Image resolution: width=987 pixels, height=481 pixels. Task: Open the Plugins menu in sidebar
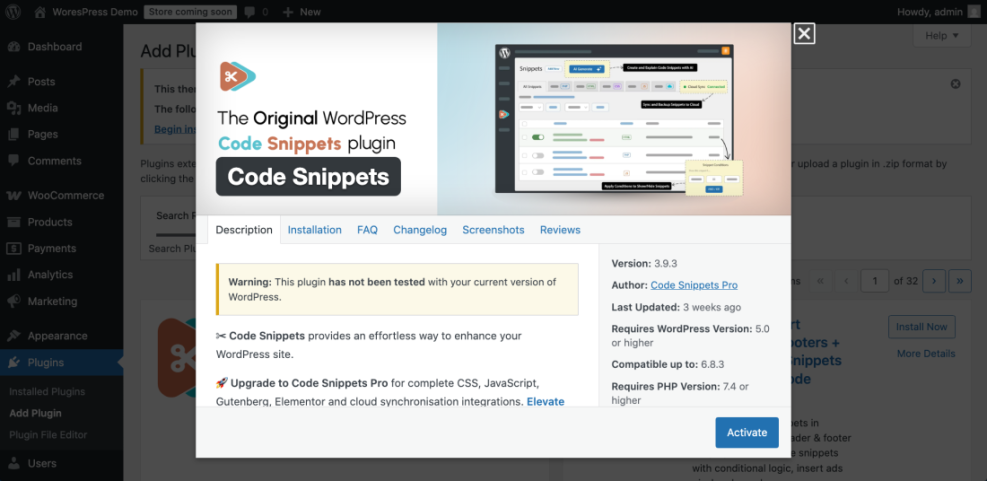62,363
